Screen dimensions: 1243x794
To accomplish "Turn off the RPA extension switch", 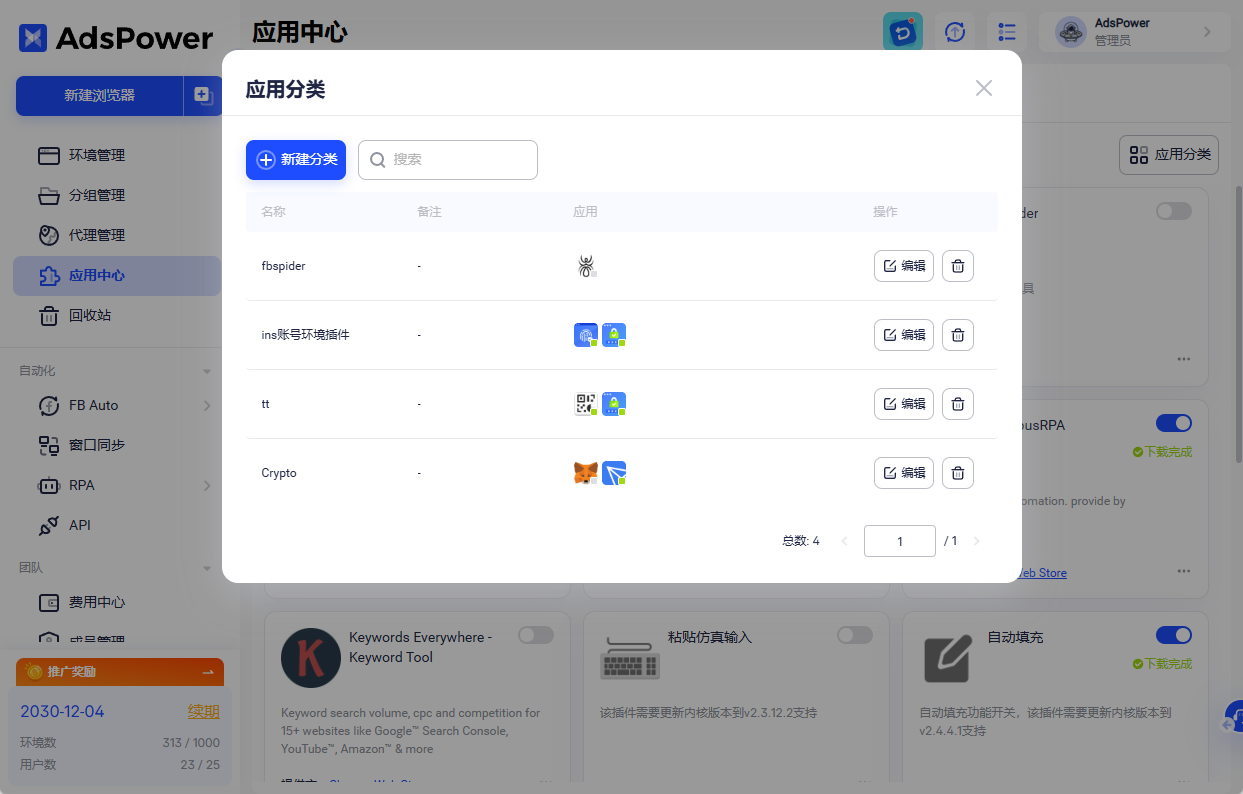I will (1174, 423).
